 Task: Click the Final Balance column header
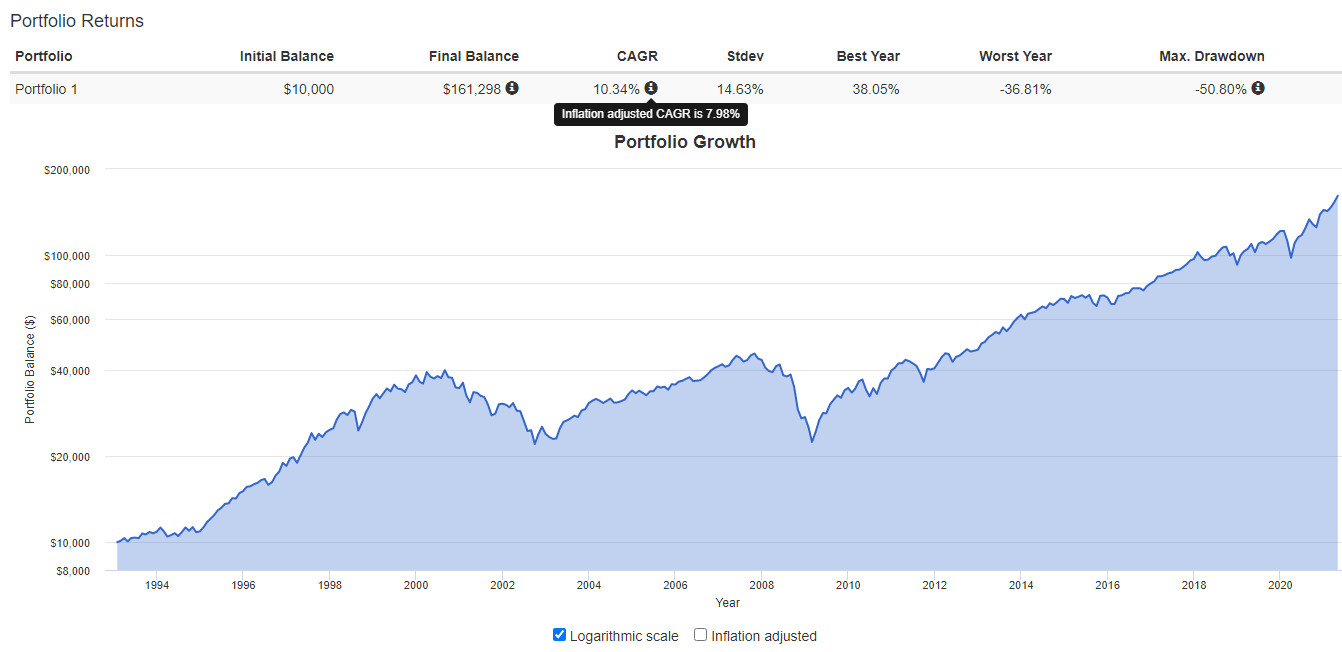(x=474, y=56)
